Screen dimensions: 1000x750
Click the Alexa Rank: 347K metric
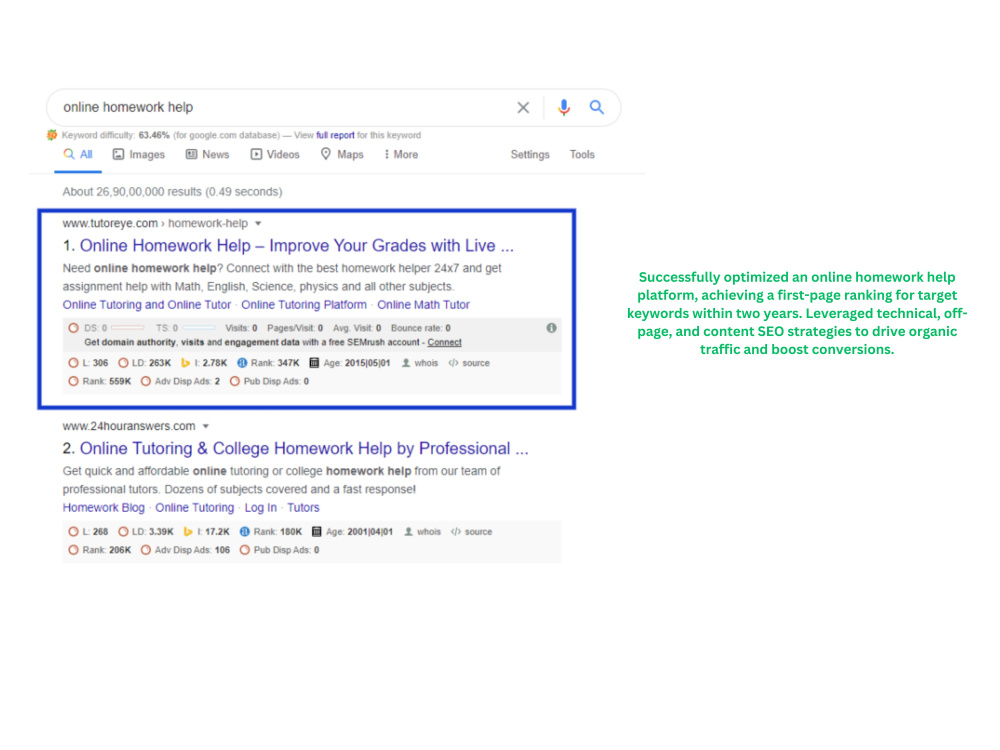click(268, 363)
